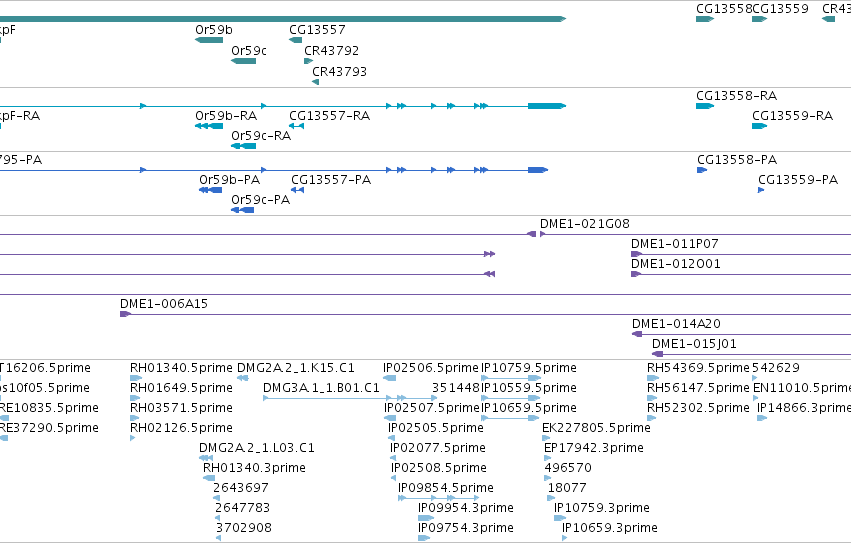Select the DMG3A.1_1.B01.C1 feature
The height and width of the screenshot is (543, 851).
[x=350, y=398]
